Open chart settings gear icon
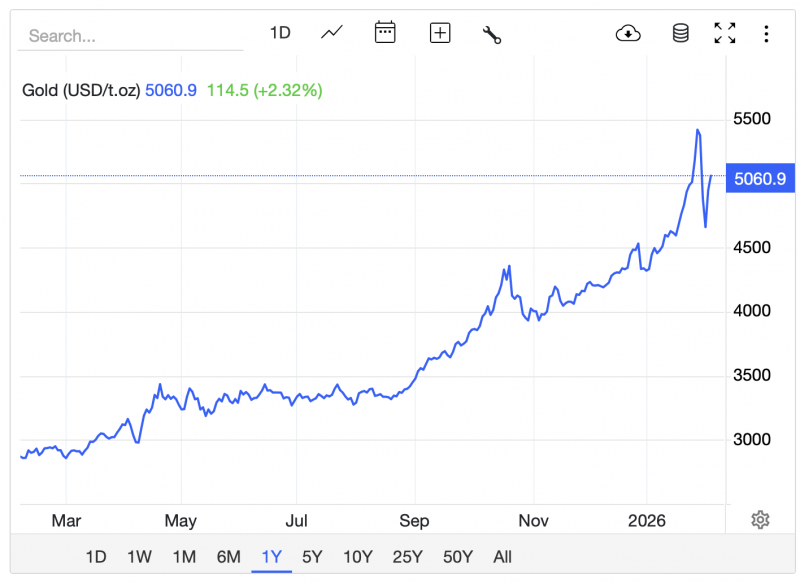Image resolution: width=800 pixels, height=583 pixels. point(760,519)
